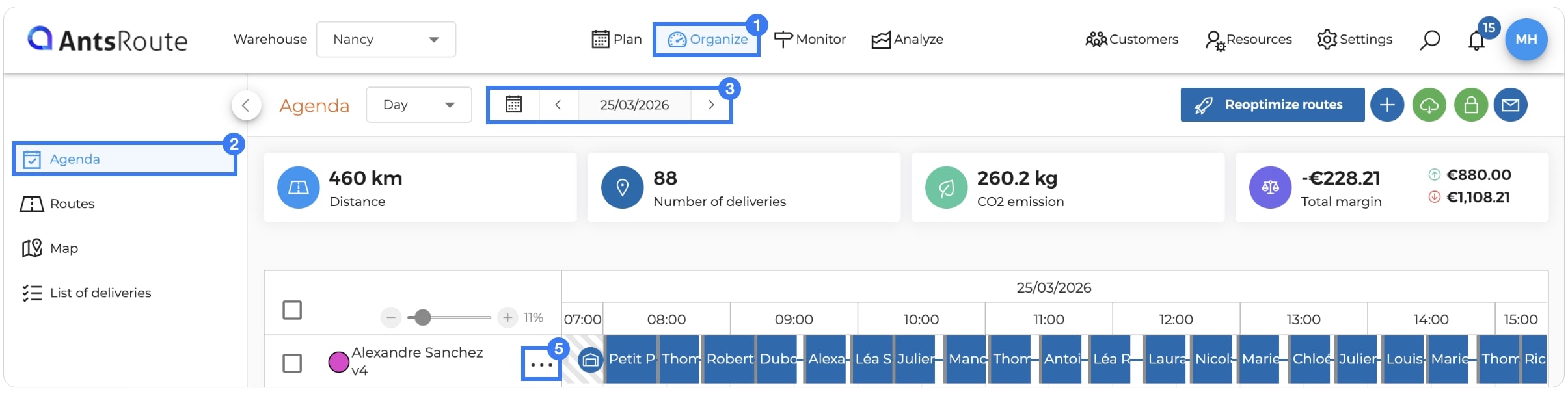
Task: Toggle Alexandre Sanchez row checkbox
Action: click(292, 363)
